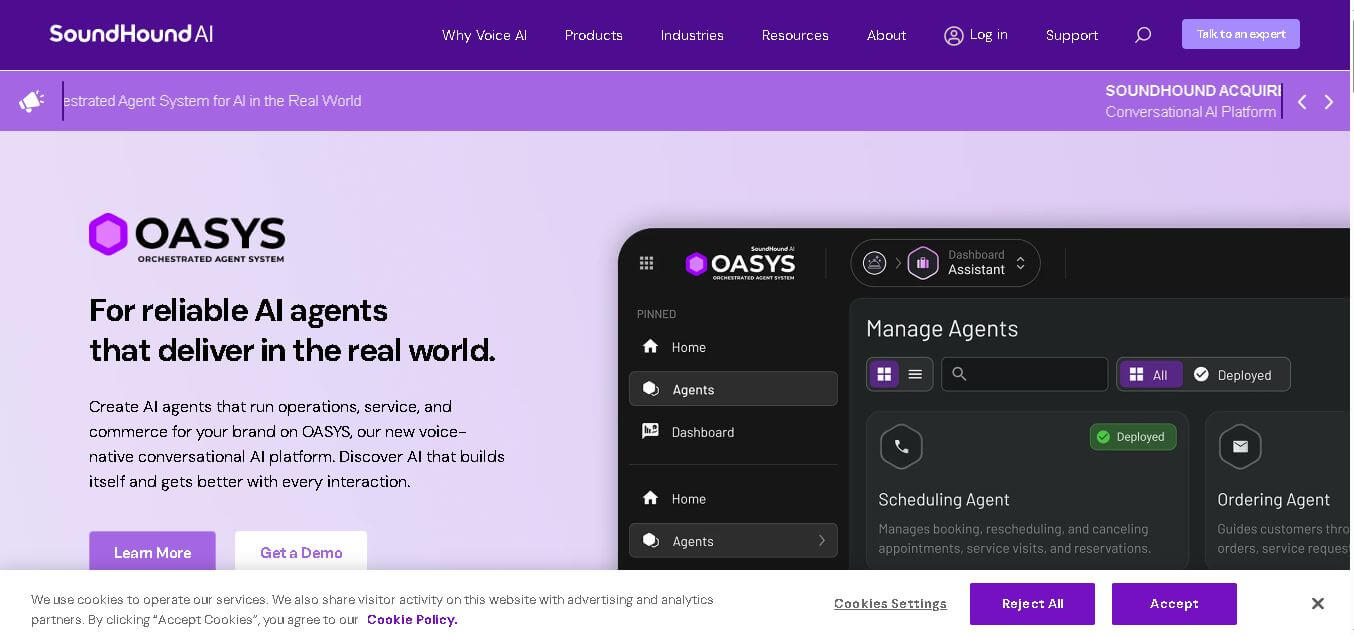Open the Ordering Agent card title
1354x636 pixels.
(x=1273, y=499)
